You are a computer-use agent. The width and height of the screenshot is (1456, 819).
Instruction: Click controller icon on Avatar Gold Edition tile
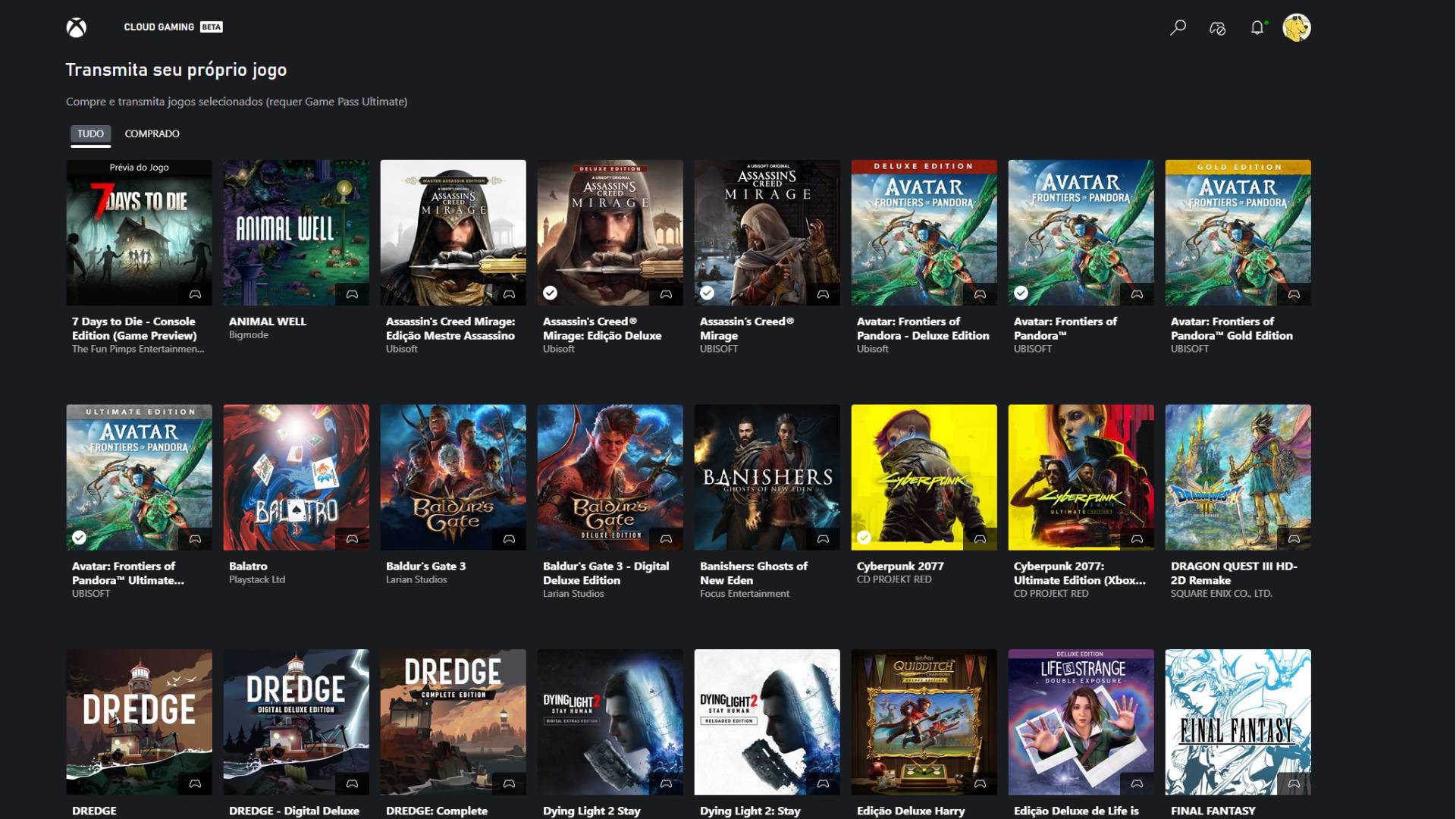(x=1294, y=294)
